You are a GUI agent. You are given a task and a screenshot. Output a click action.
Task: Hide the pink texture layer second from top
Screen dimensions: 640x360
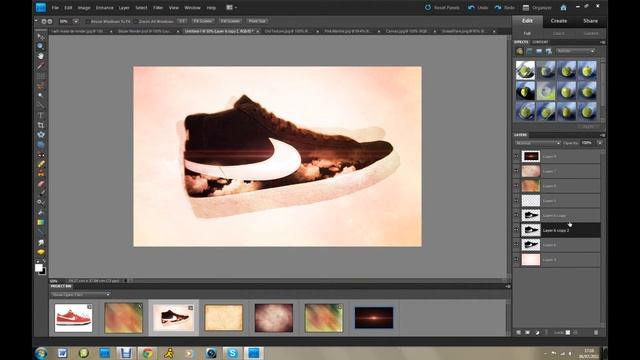pyautogui.click(x=516, y=171)
